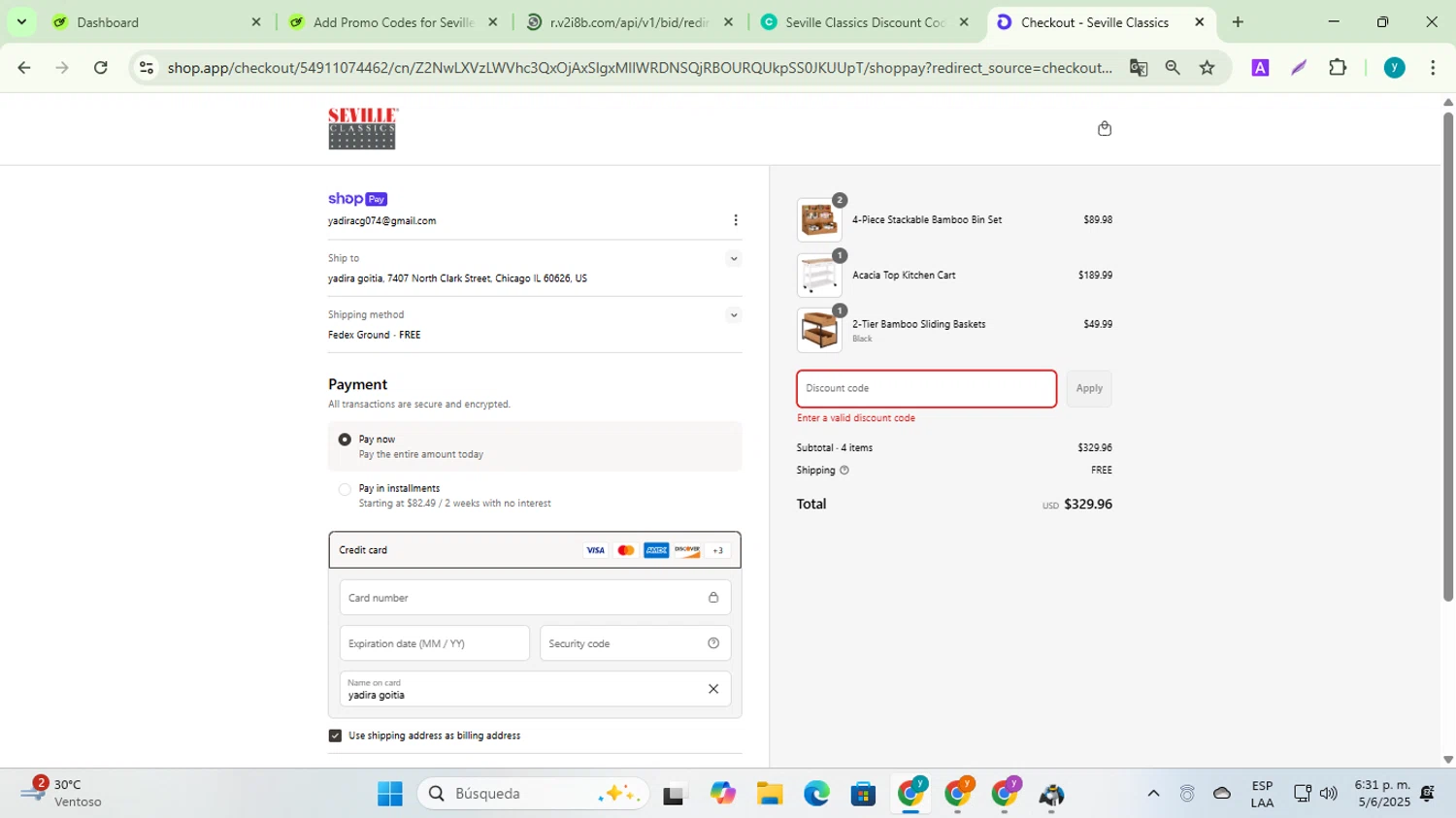Switch to the Dashboard tab
The width and height of the screenshot is (1456, 818).
(155, 21)
